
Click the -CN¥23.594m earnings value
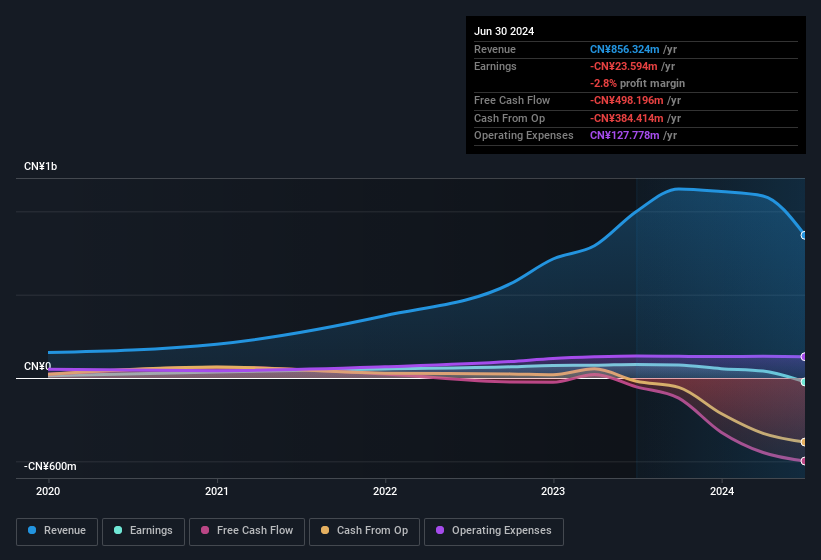624,66
